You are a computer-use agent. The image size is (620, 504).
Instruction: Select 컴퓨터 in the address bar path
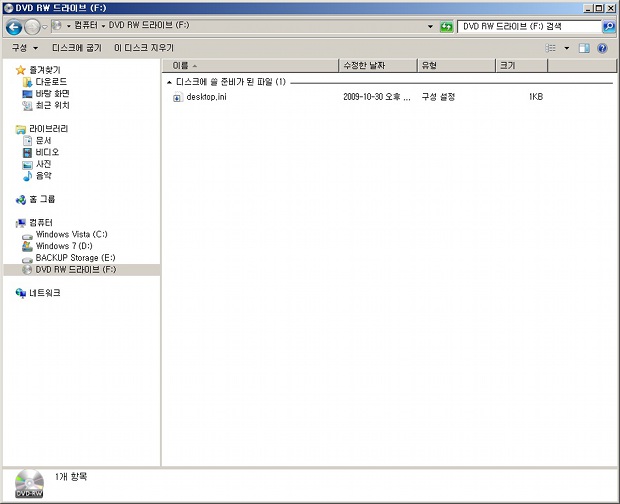pos(85,25)
